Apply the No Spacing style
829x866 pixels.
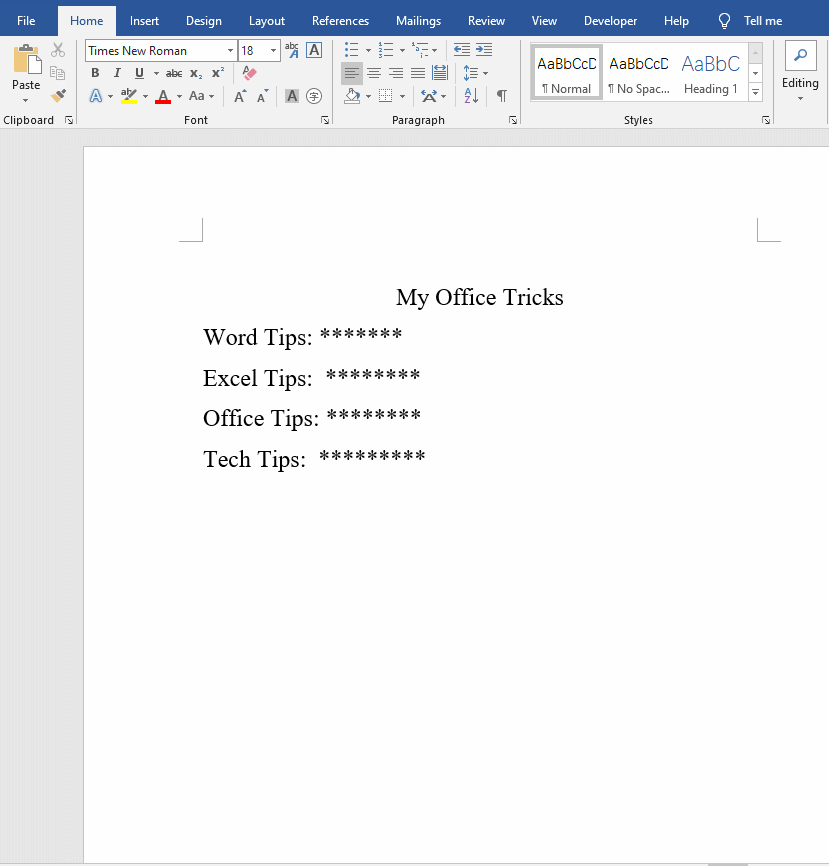pyautogui.click(x=639, y=72)
